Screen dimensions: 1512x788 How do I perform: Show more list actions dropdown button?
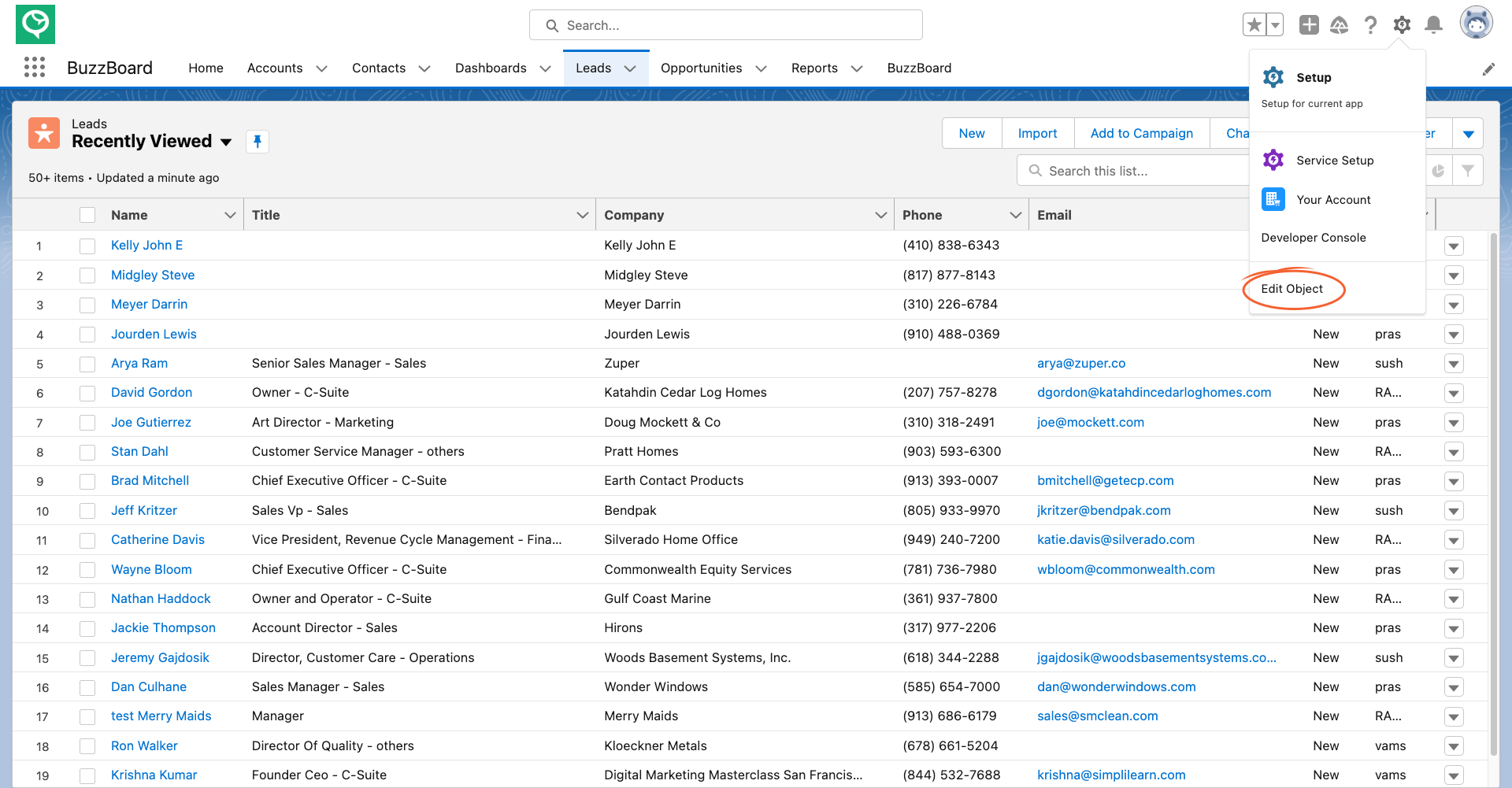pos(1468,134)
